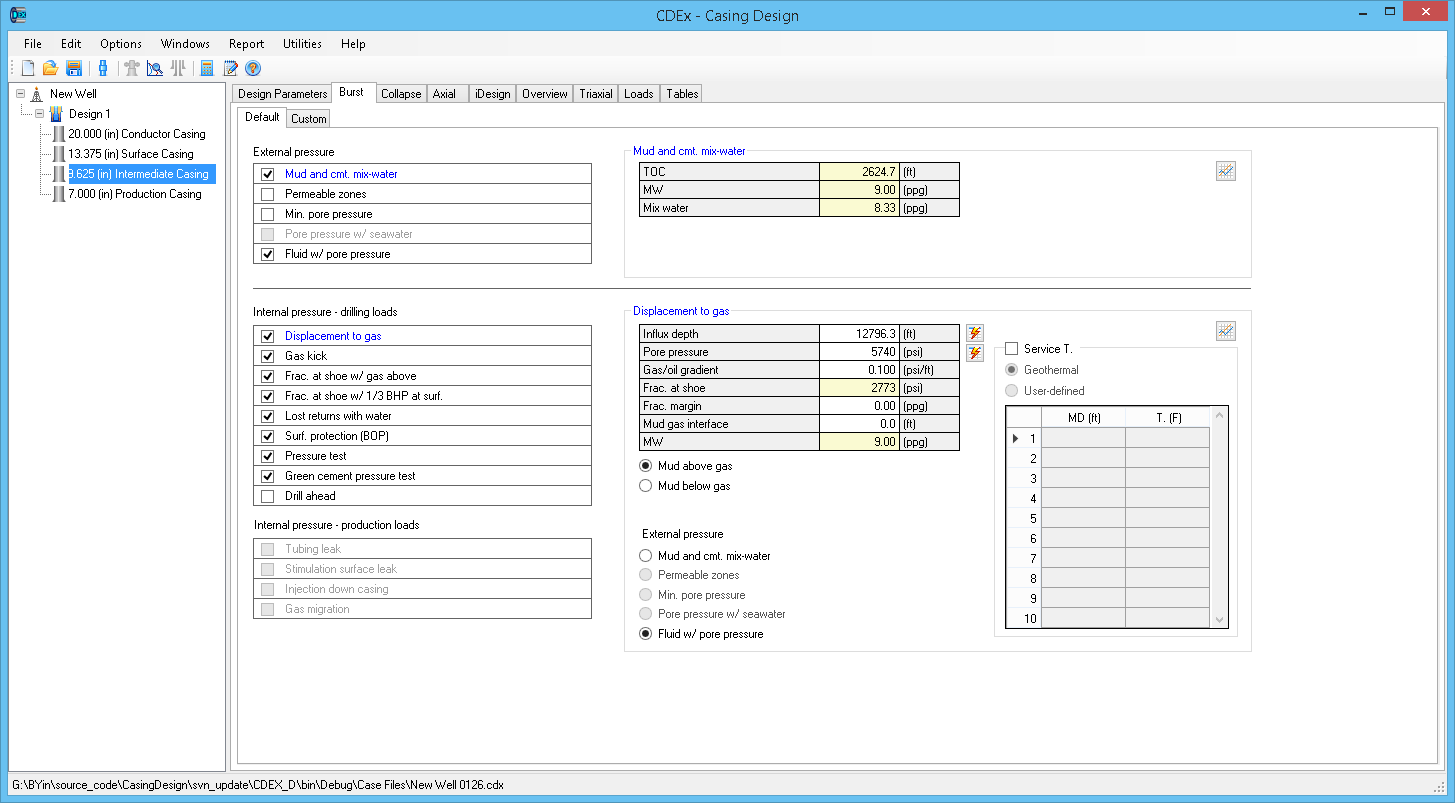Save the design using the floppy icon
This screenshot has width=1455, height=803.
click(x=73, y=68)
